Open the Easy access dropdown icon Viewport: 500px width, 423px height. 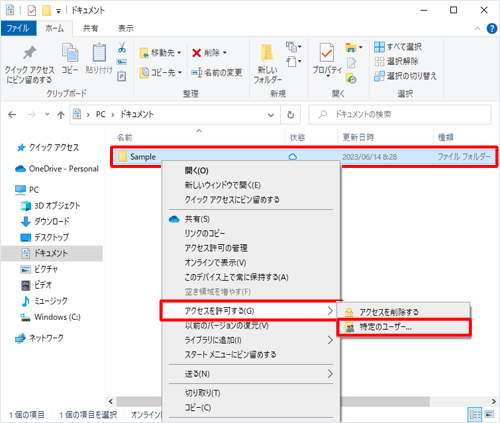click(x=293, y=62)
